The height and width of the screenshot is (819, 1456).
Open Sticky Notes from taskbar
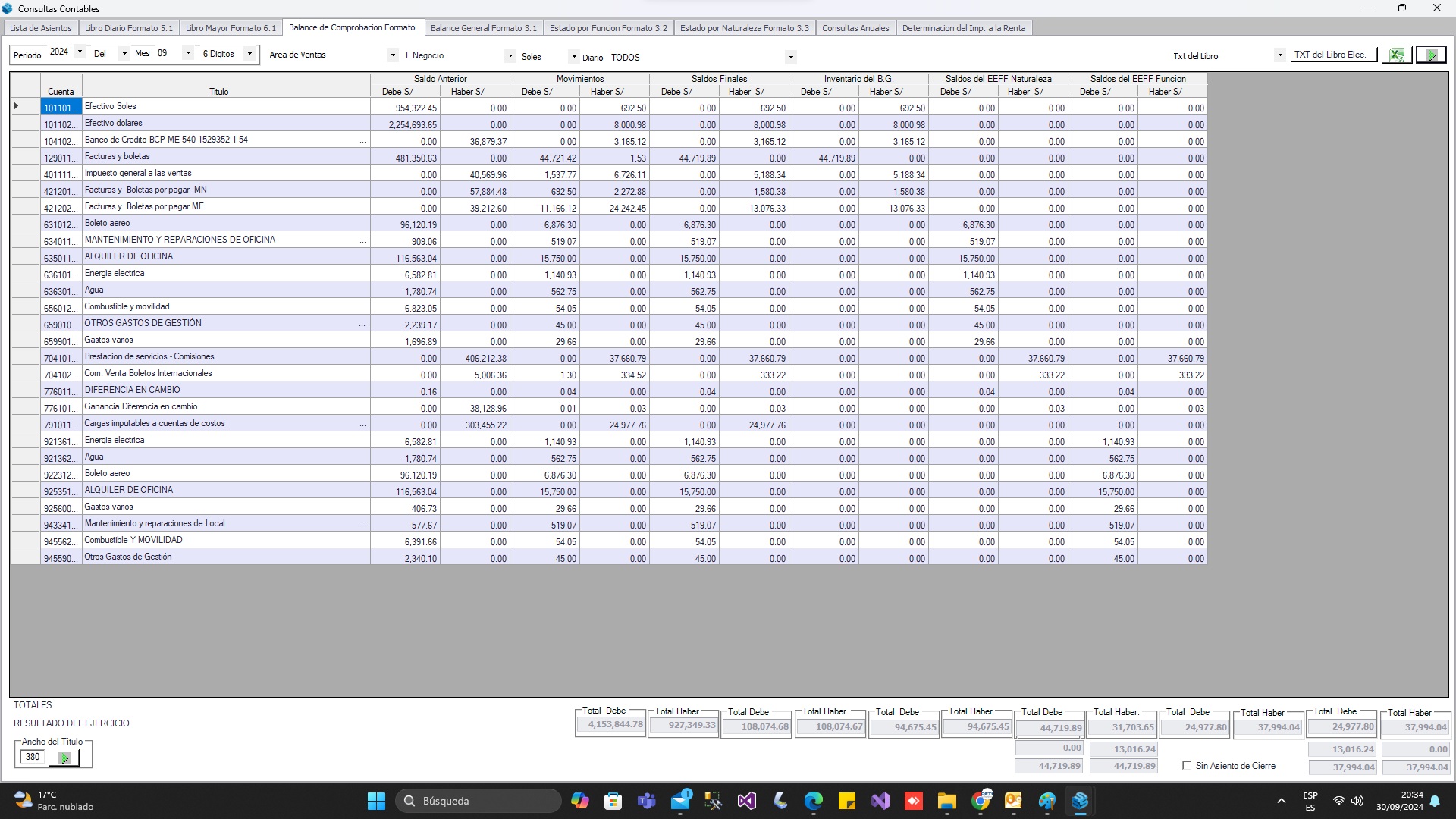pyautogui.click(x=847, y=801)
